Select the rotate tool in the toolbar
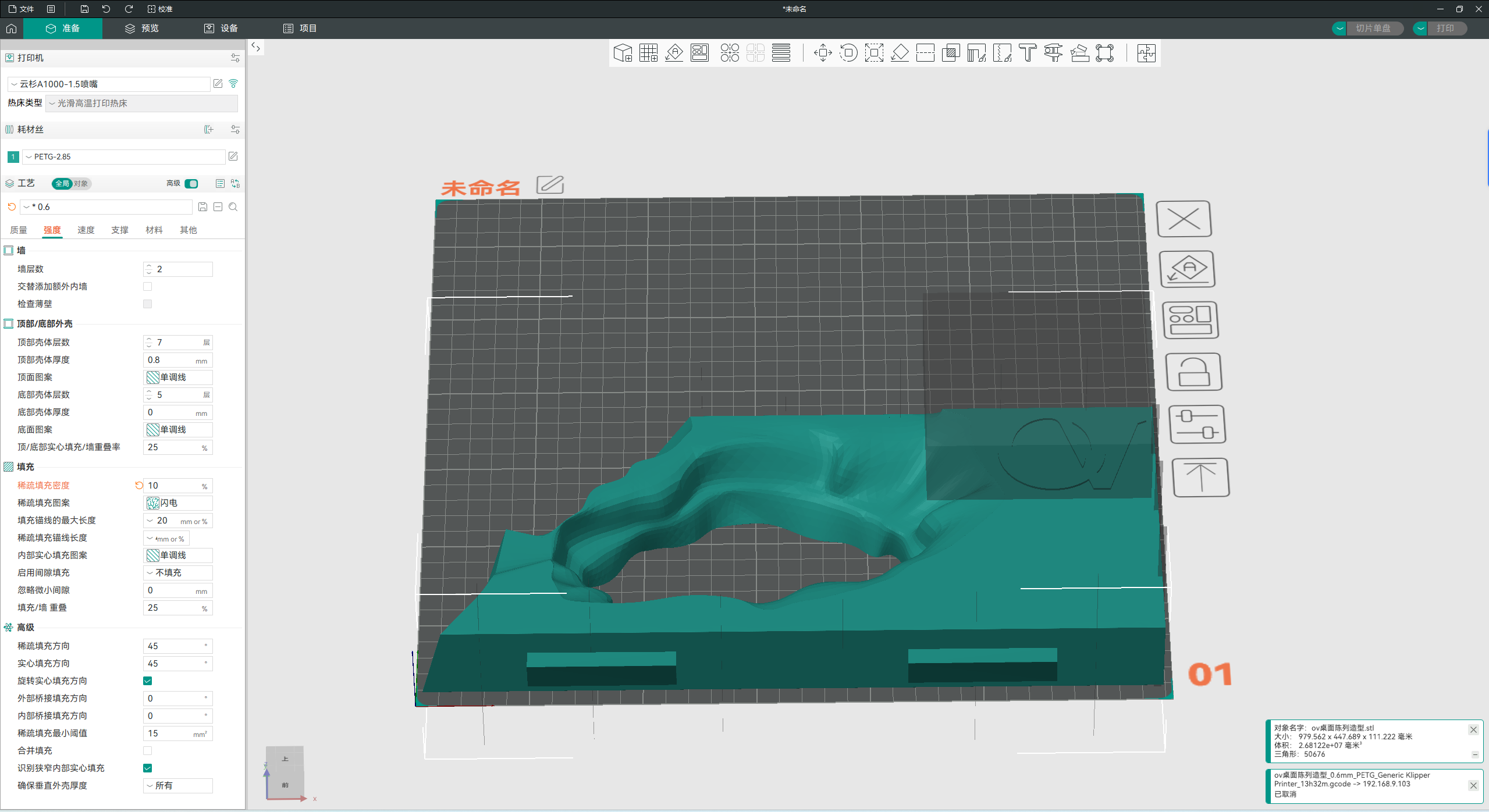The height and width of the screenshot is (812, 1489). 848,52
